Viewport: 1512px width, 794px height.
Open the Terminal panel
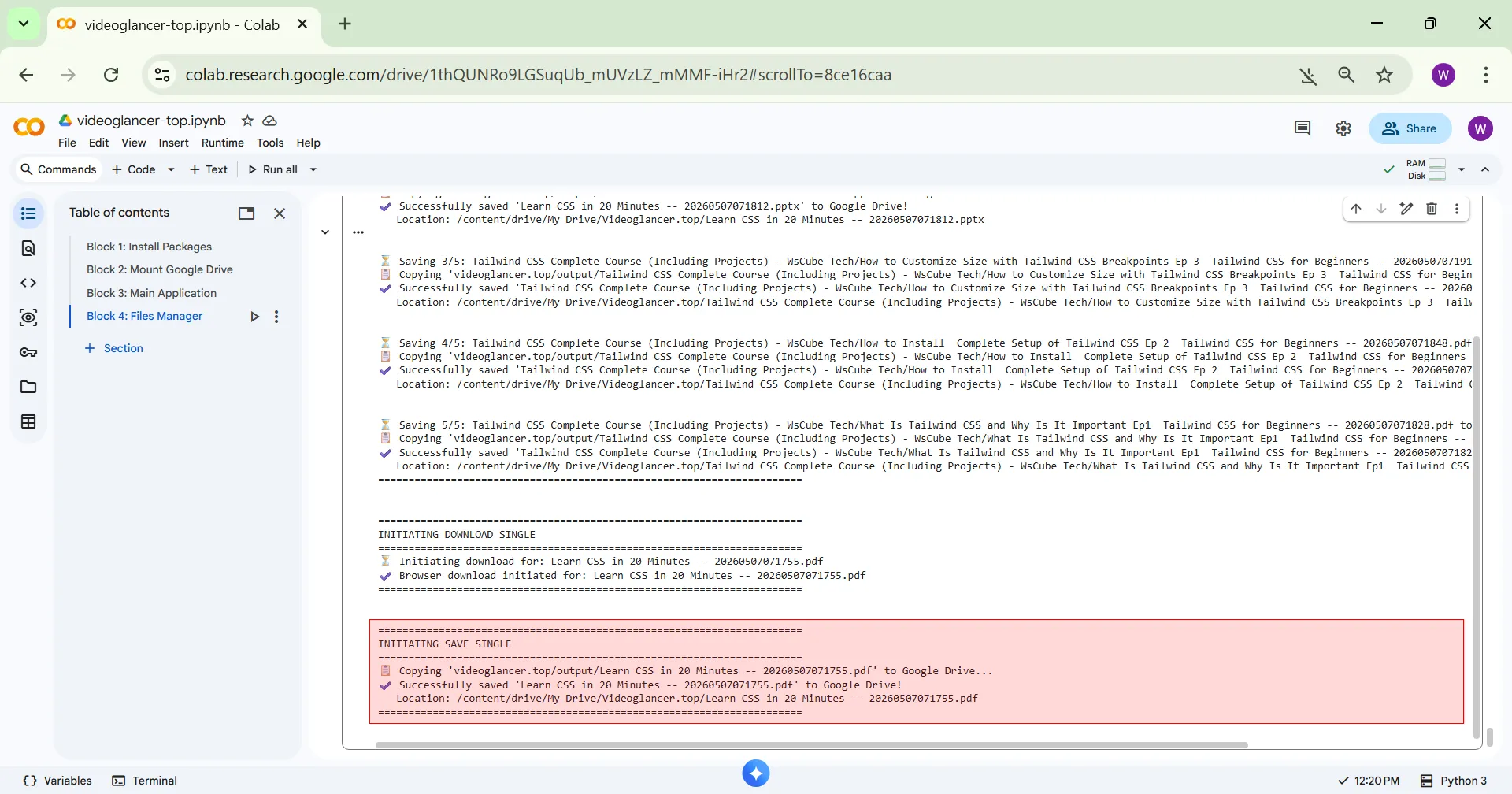tap(145, 781)
